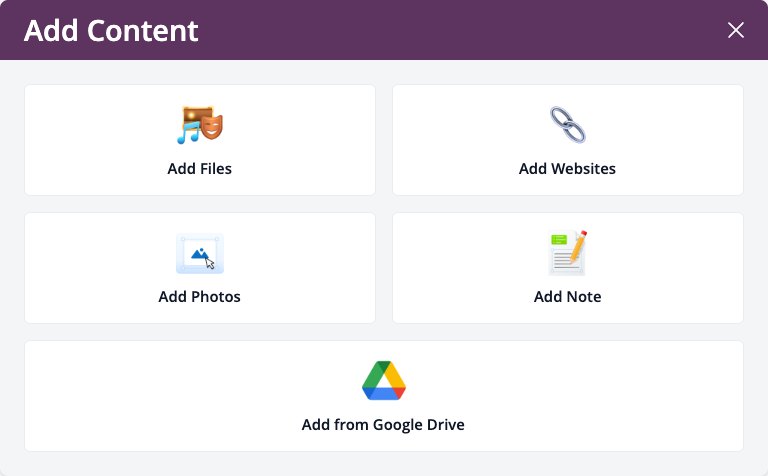The image size is (768, 476).
Task: Close the Add Content dialog
Action: (x=736, y=30)
